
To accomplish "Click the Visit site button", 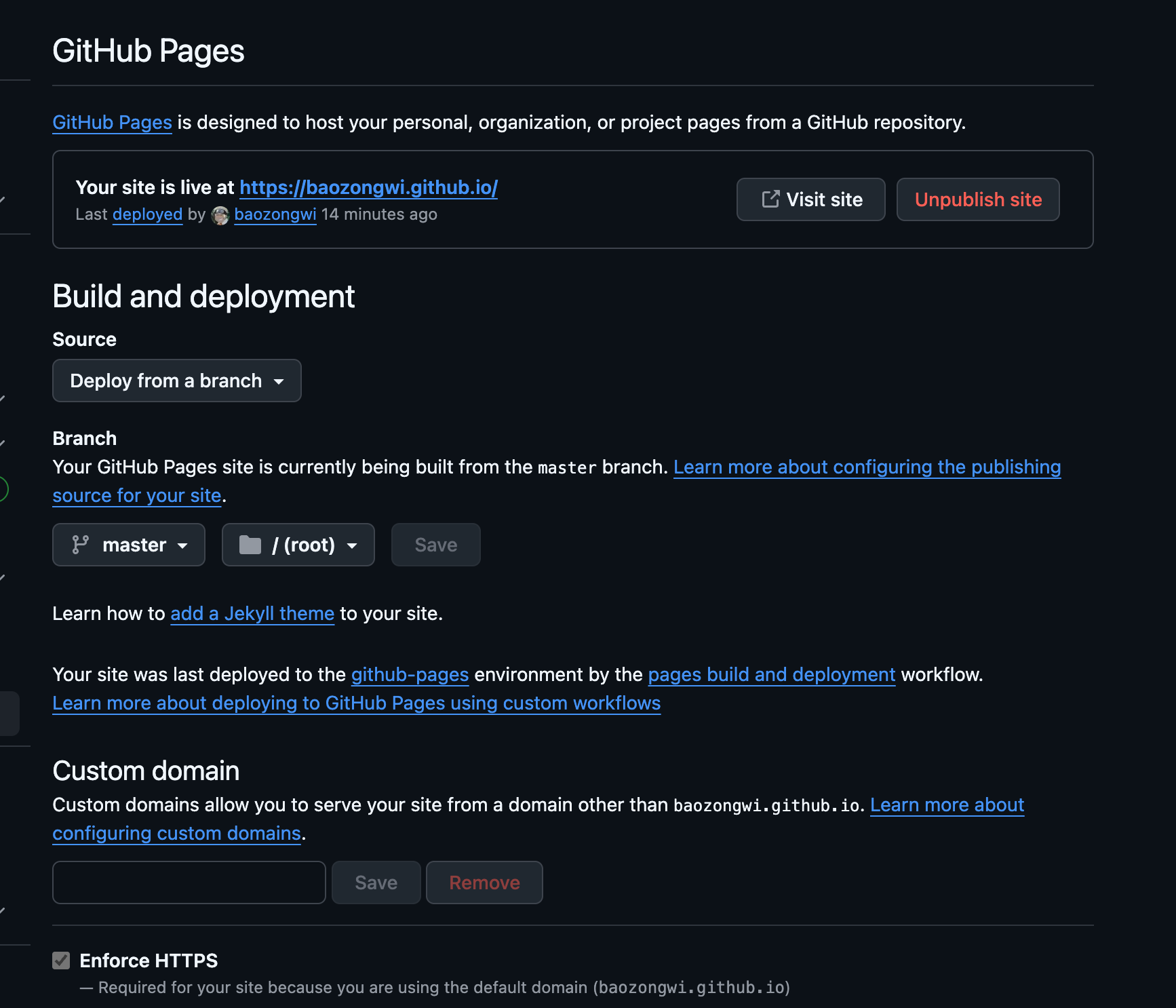I will point(810,199).
